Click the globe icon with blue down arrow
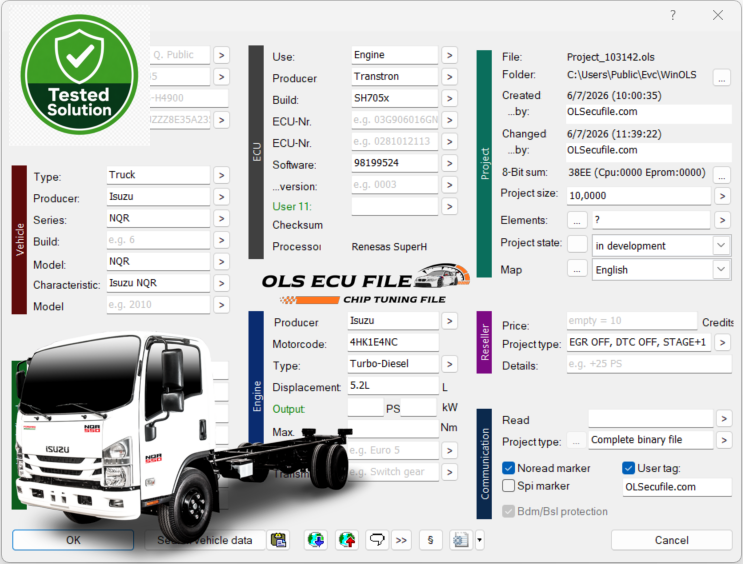This screenshot has height=564, width=743. point(316,540)
